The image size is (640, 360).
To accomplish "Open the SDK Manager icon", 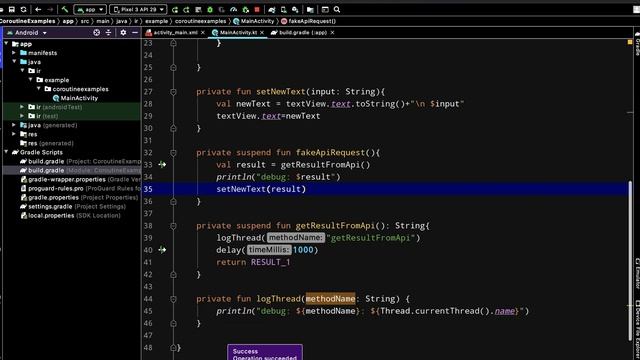I will coord(295,9).
